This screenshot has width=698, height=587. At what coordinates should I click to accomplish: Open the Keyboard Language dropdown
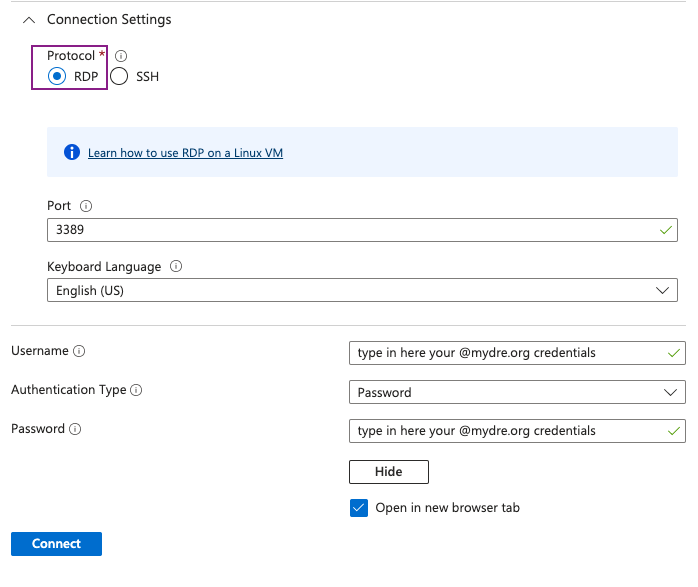(x=362, y=291)
